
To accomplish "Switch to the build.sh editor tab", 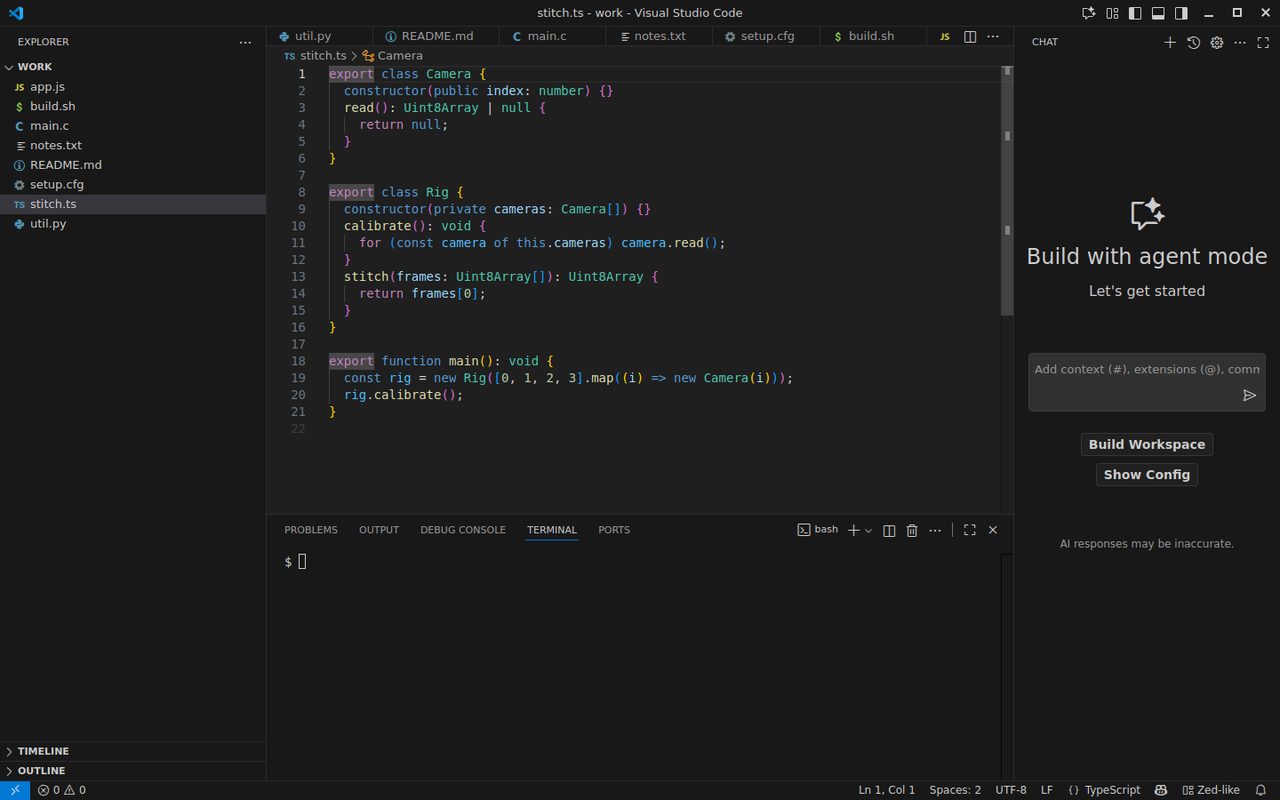I will point(873,36).
